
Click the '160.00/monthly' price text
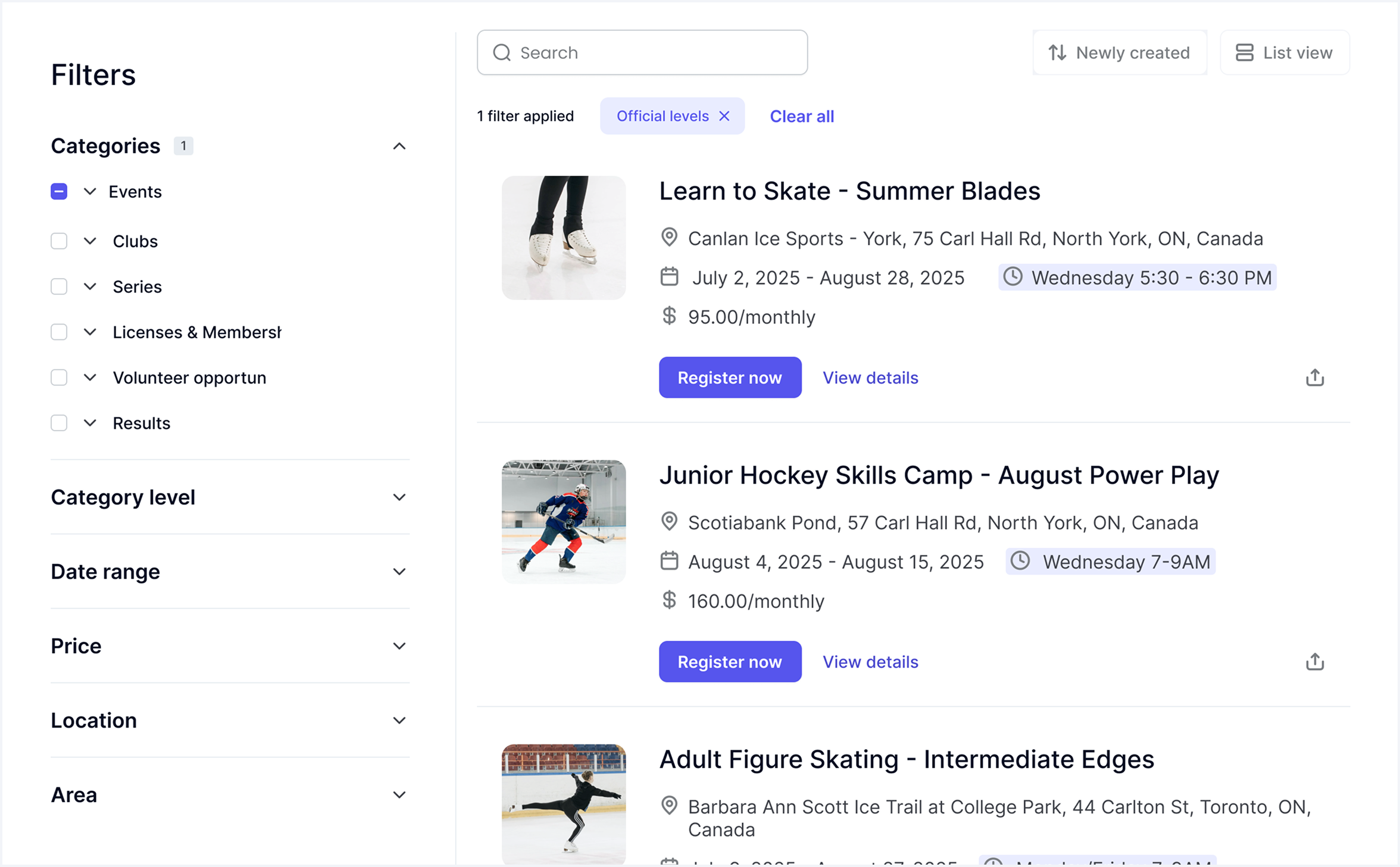pos(756,601)
